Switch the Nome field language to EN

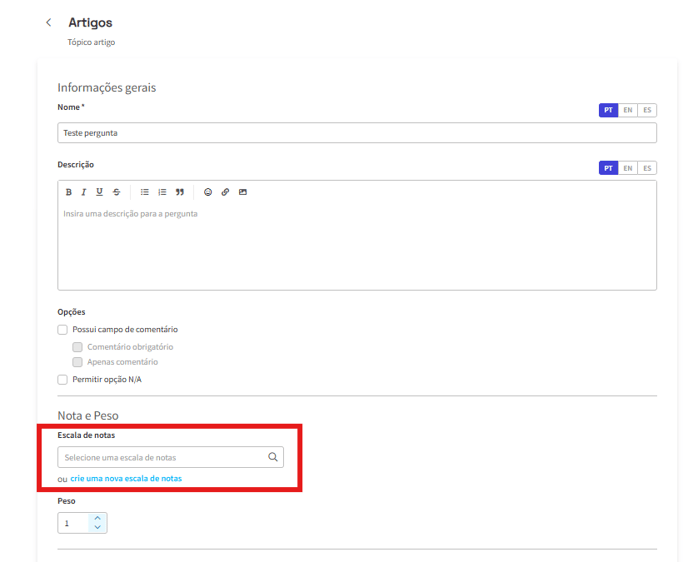pyautogui.click(x=627, y=110)
